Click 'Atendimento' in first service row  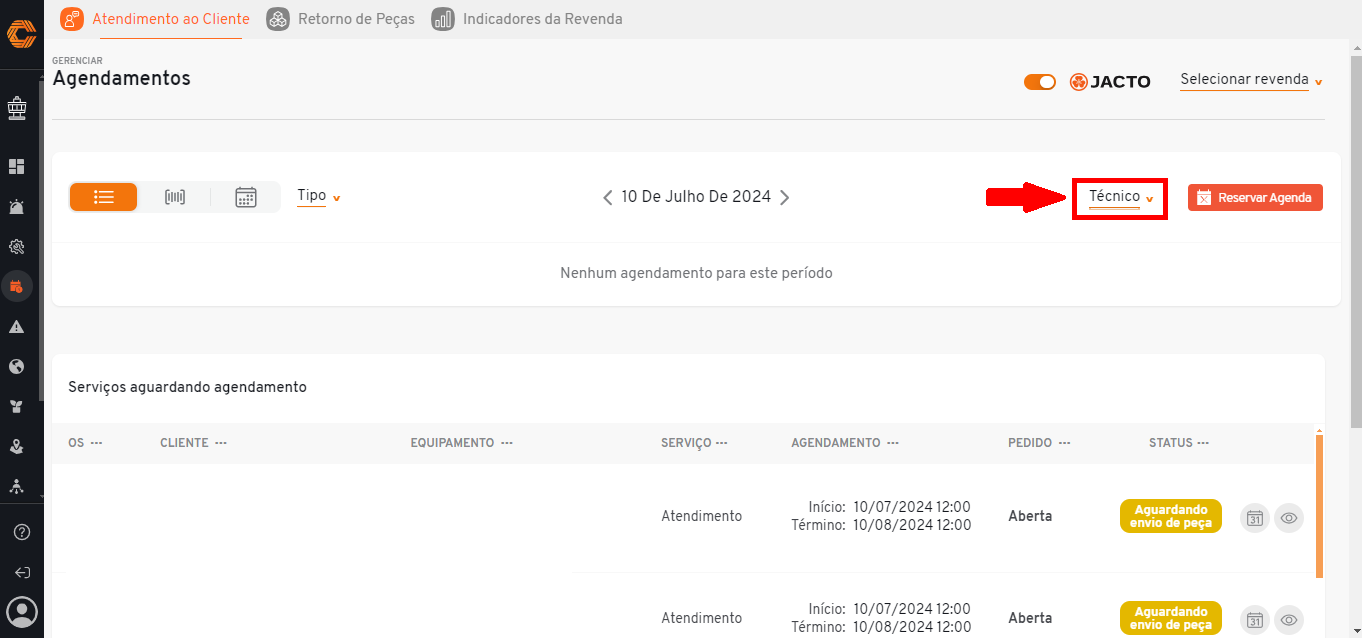(x=702, y=516)
